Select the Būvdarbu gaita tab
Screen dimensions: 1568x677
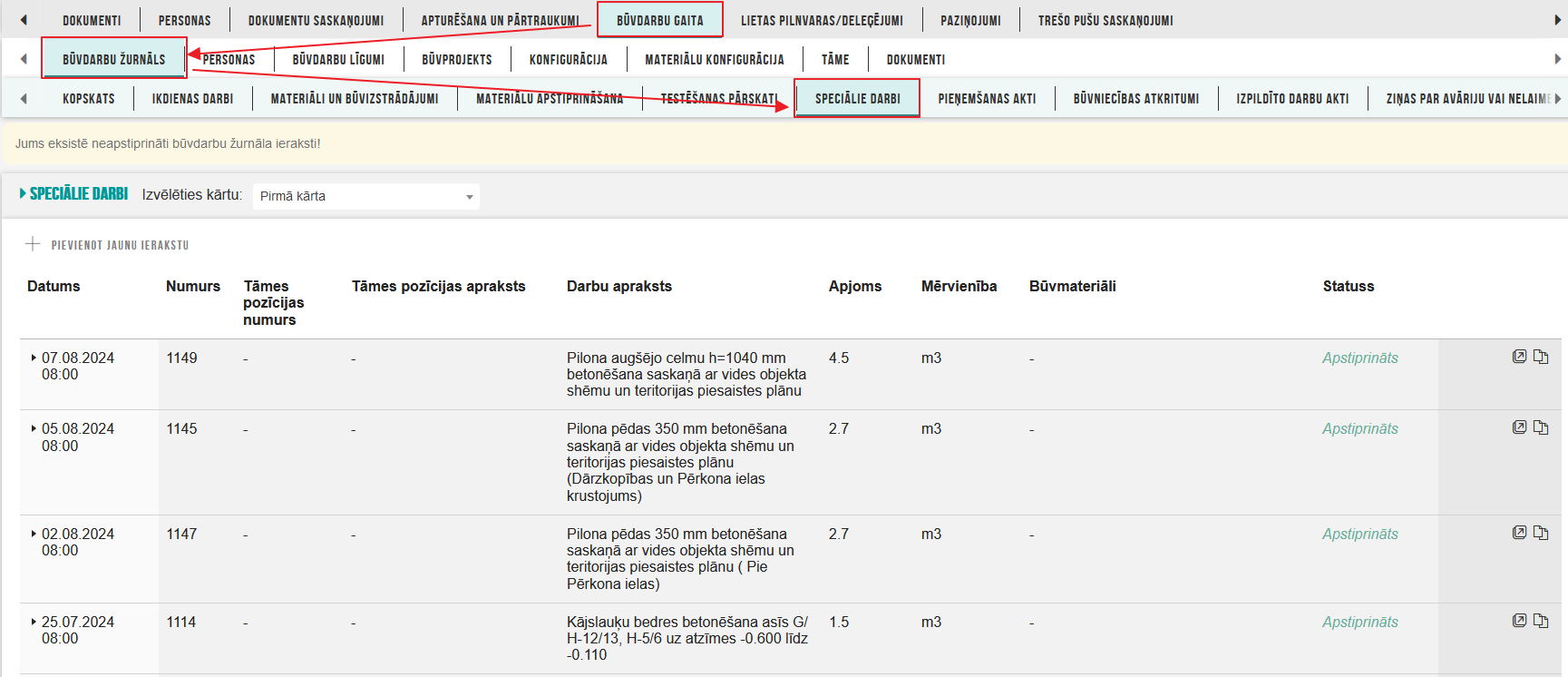pos(660,20)
